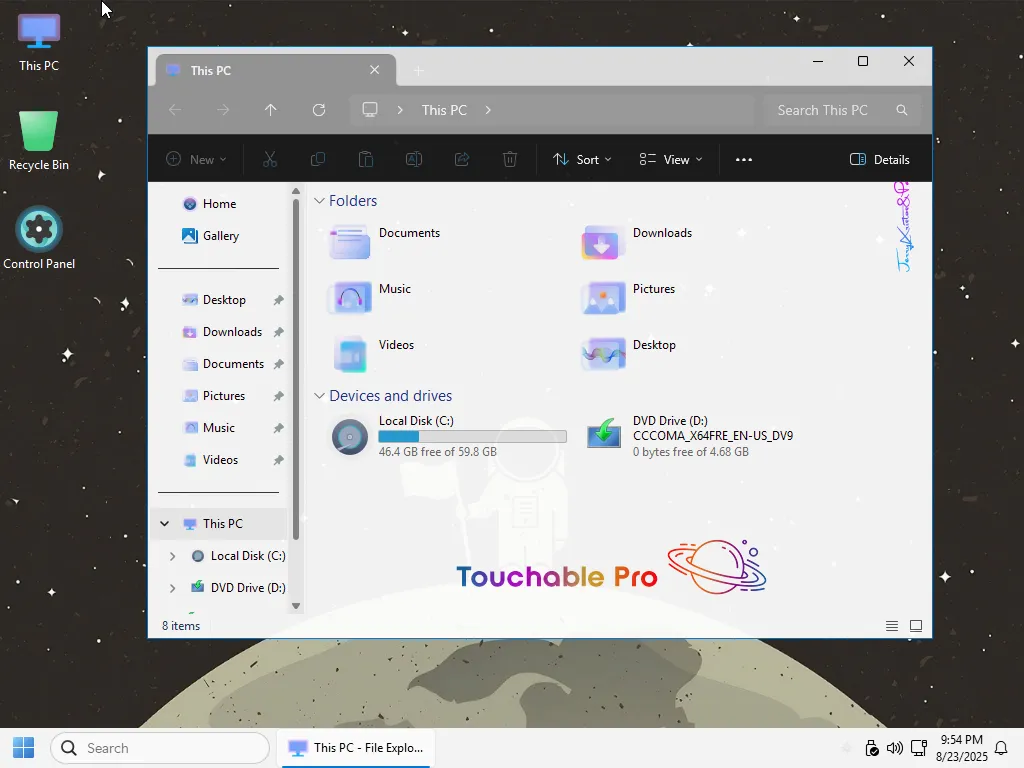Unpin Downloads via its pin icon

(278, 332)
